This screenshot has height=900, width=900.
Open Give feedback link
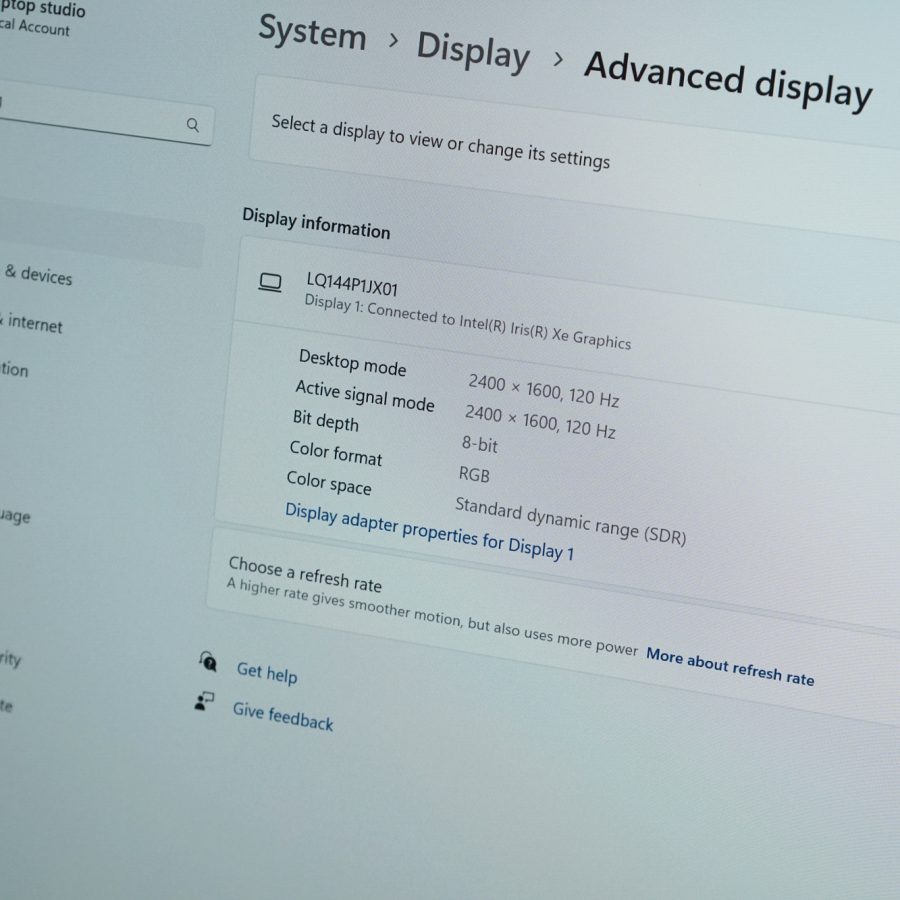[x=282, y=716]
